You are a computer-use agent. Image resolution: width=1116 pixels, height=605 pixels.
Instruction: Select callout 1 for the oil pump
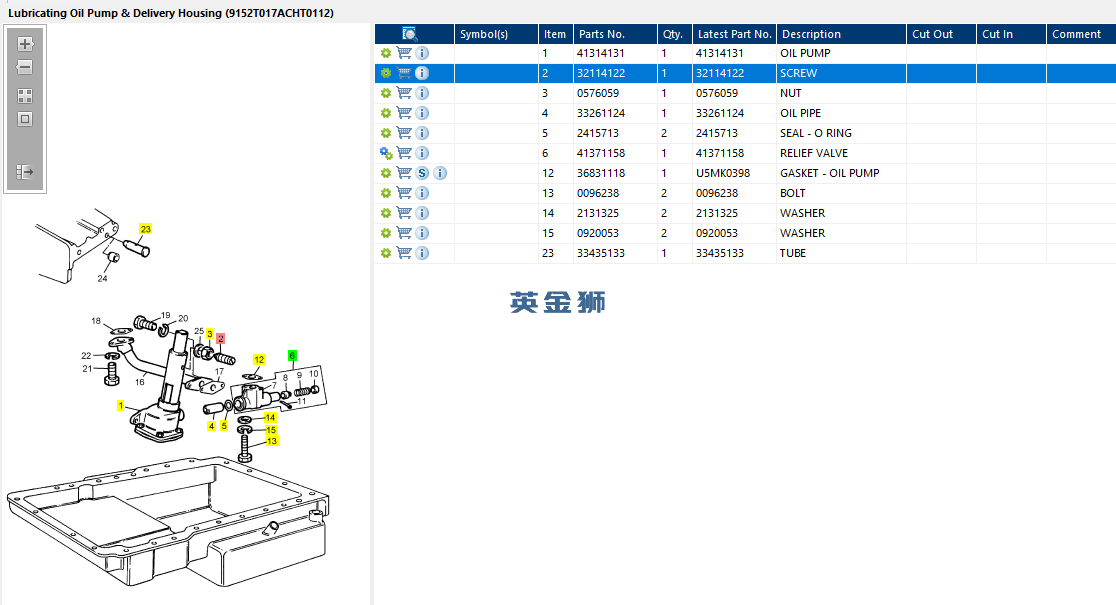(121, 406)
